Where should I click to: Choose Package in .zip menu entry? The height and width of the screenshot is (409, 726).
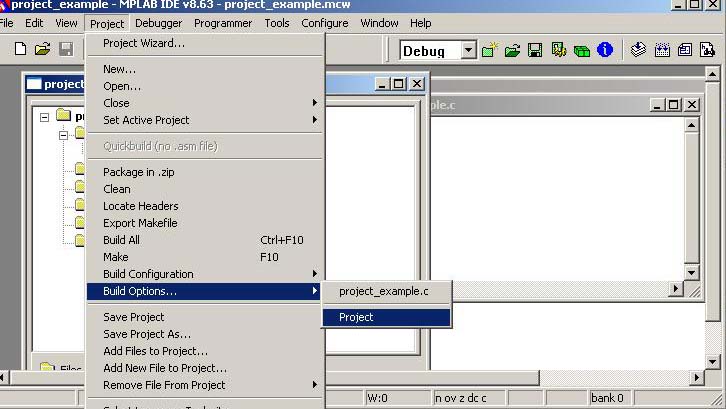[138, 172]
